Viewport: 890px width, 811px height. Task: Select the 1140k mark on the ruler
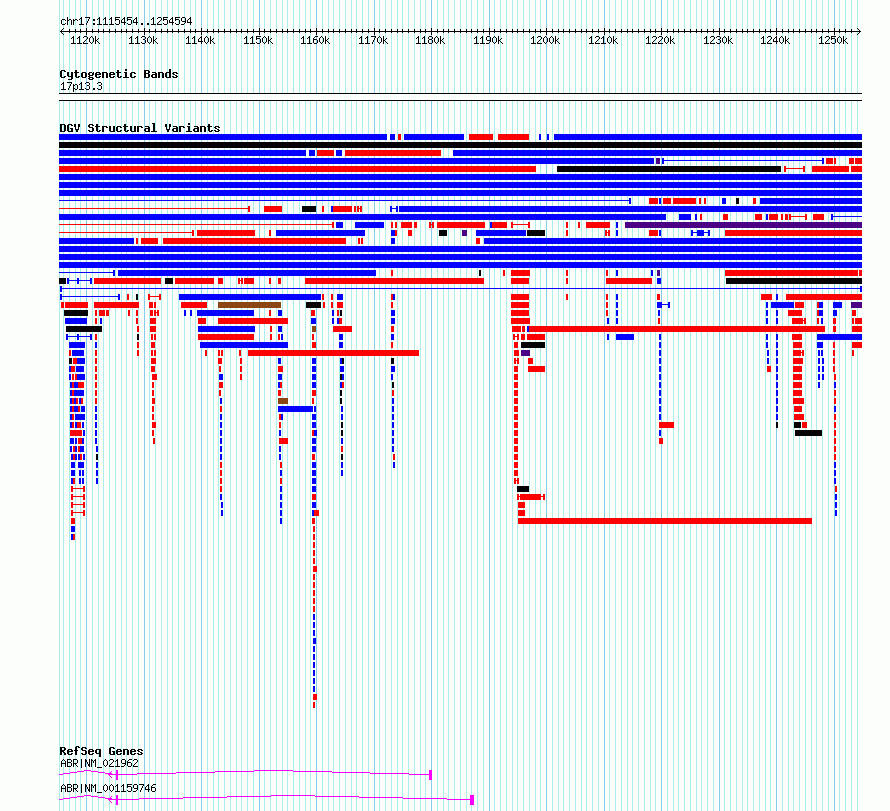pos(200,40)
